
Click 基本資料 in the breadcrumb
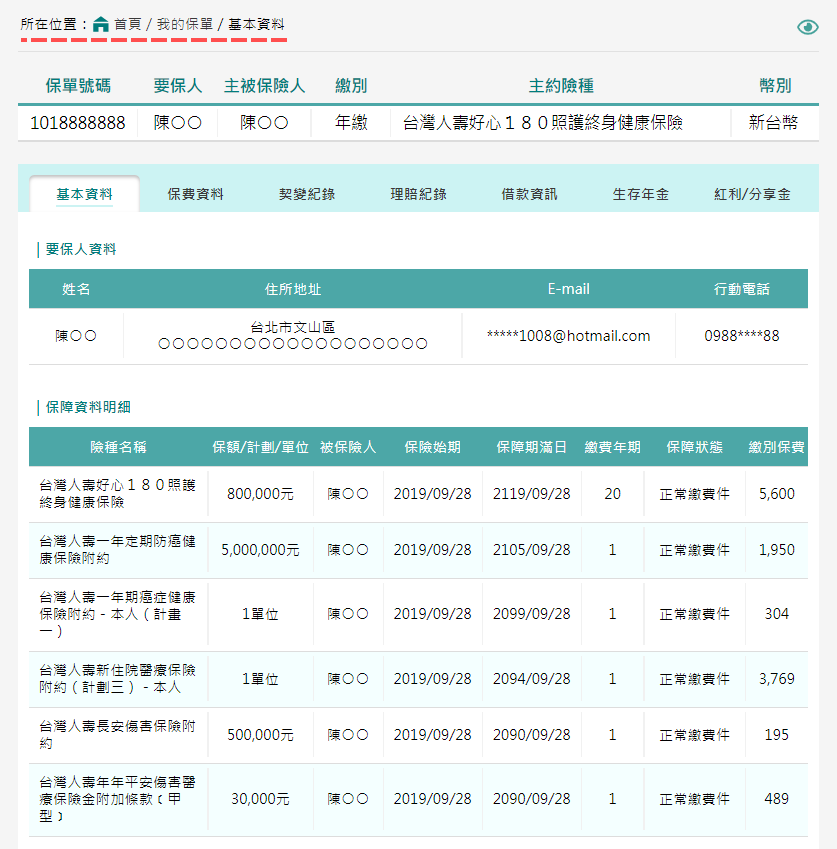256,24
